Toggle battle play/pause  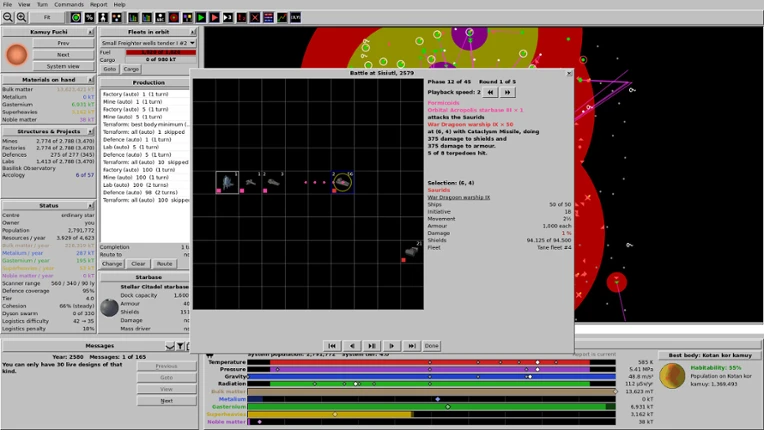coord(372,346)
